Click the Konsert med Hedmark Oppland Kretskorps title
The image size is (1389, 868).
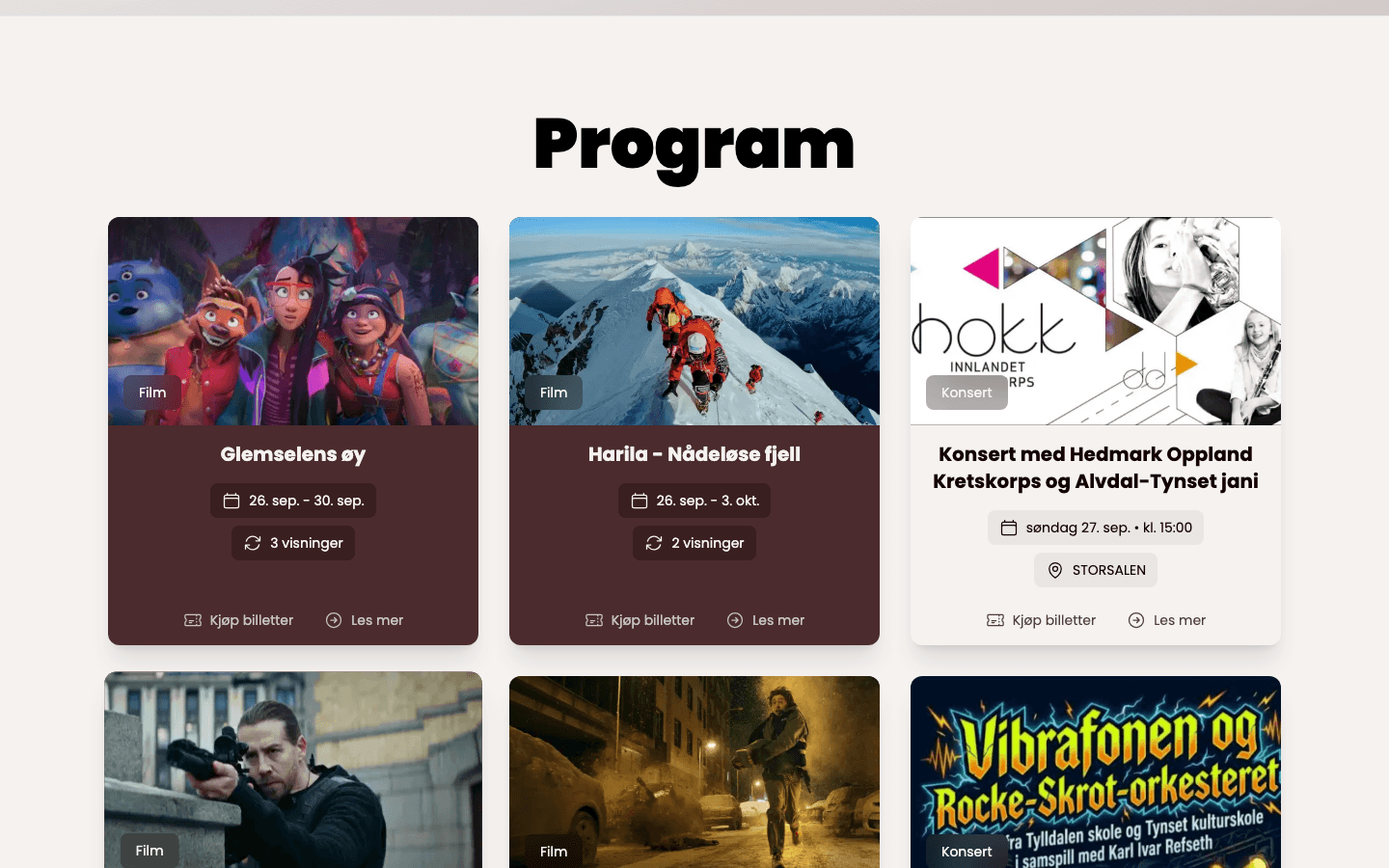point(1096,468)
